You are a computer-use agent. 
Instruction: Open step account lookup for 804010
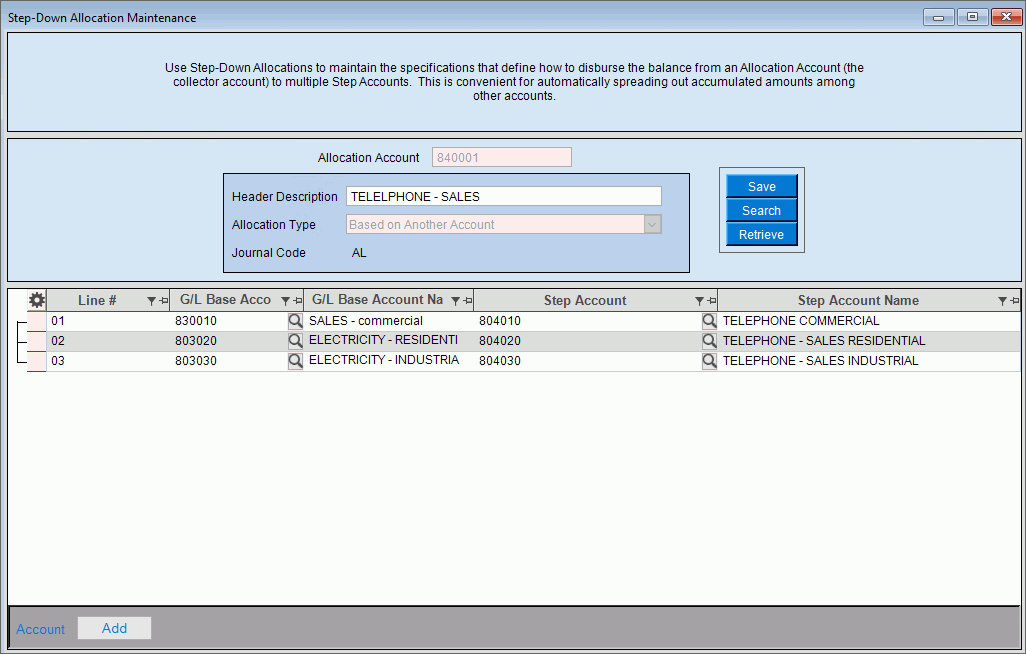(709, 321)
